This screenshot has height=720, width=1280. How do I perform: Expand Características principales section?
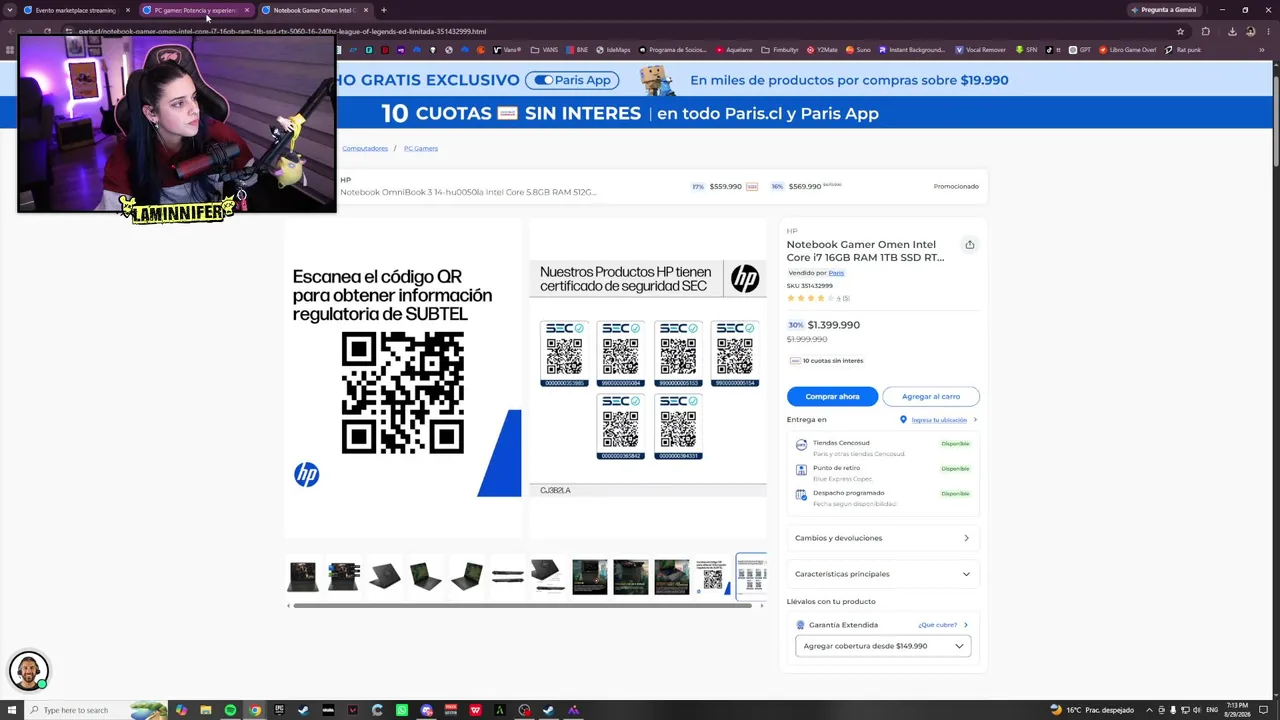click(x=882, y=574)
